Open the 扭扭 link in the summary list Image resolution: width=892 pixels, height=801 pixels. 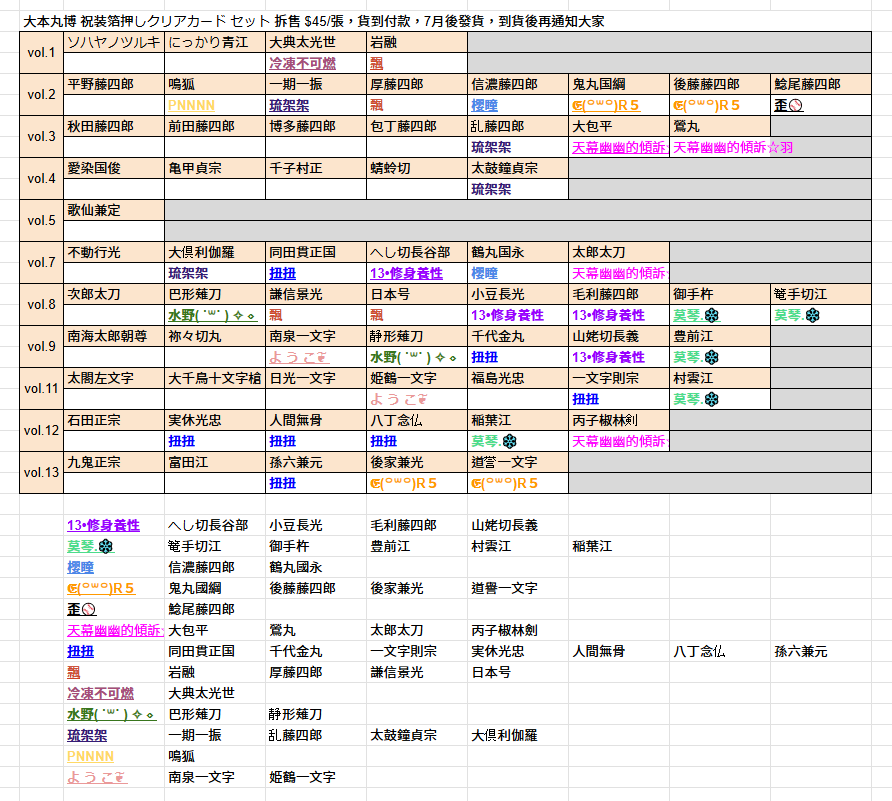pyautogui.click(x=80, y=652)
